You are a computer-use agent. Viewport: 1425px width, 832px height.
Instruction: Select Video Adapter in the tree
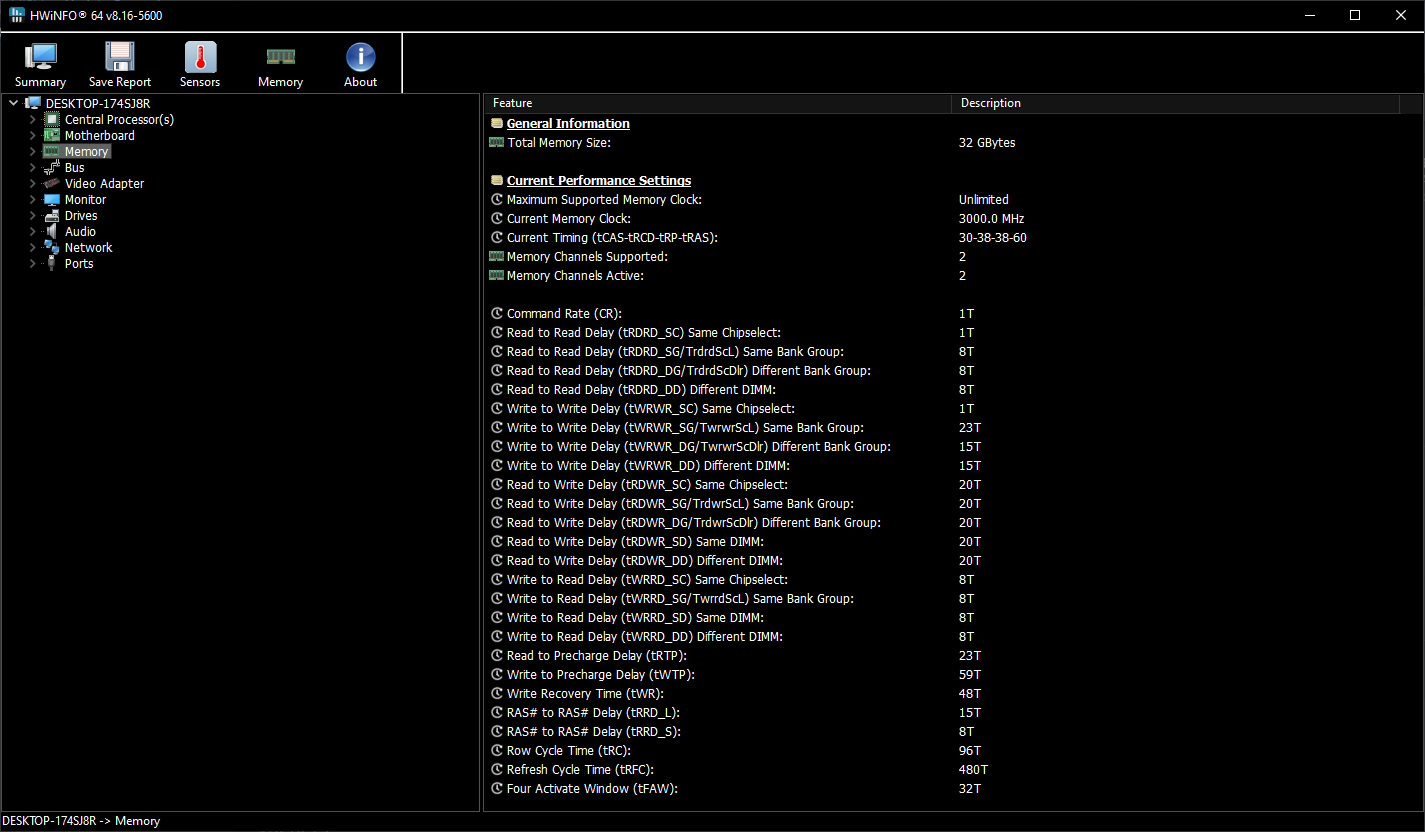pyautogui.click(x=105, y=184)
